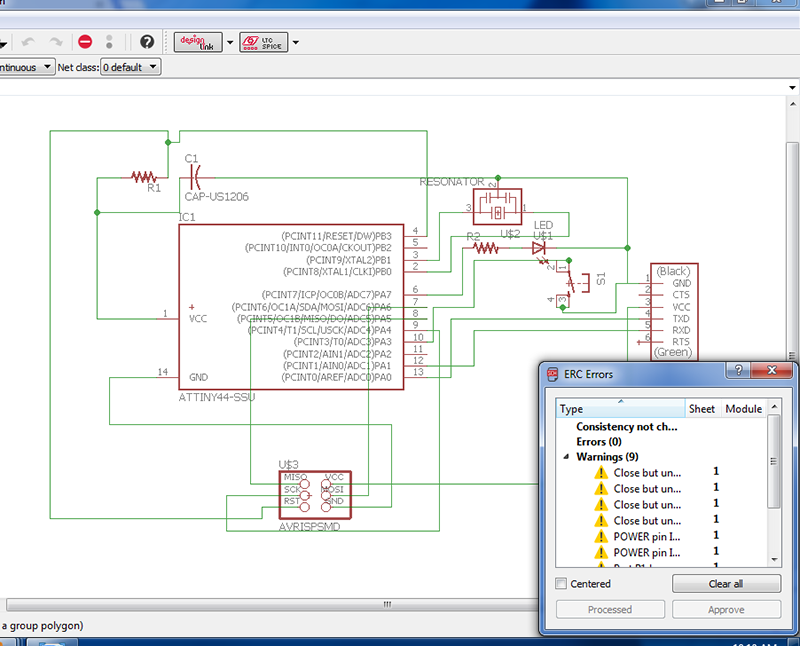Click the Approve button

tap(726, 609)
